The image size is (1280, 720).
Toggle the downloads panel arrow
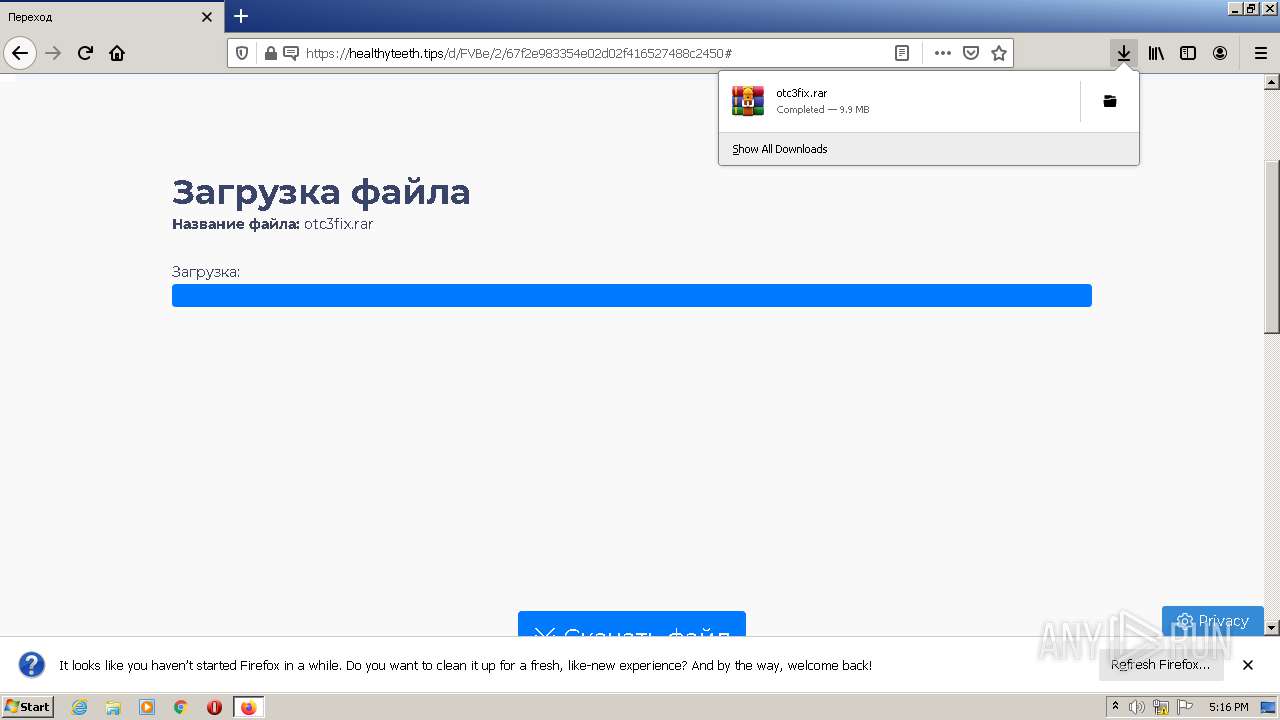pos(1124,53)
